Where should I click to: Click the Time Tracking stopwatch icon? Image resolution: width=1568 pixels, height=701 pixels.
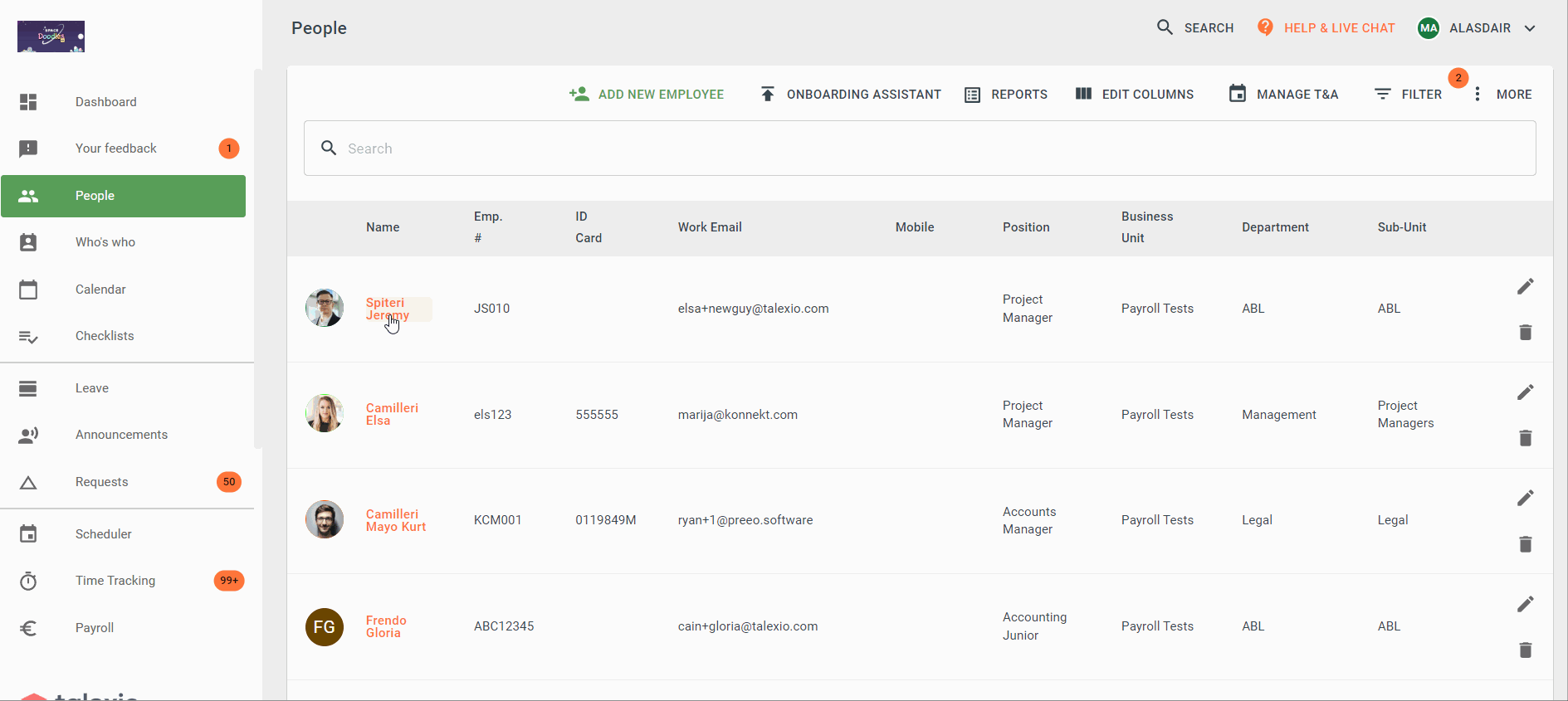click(x=28, y=581)
